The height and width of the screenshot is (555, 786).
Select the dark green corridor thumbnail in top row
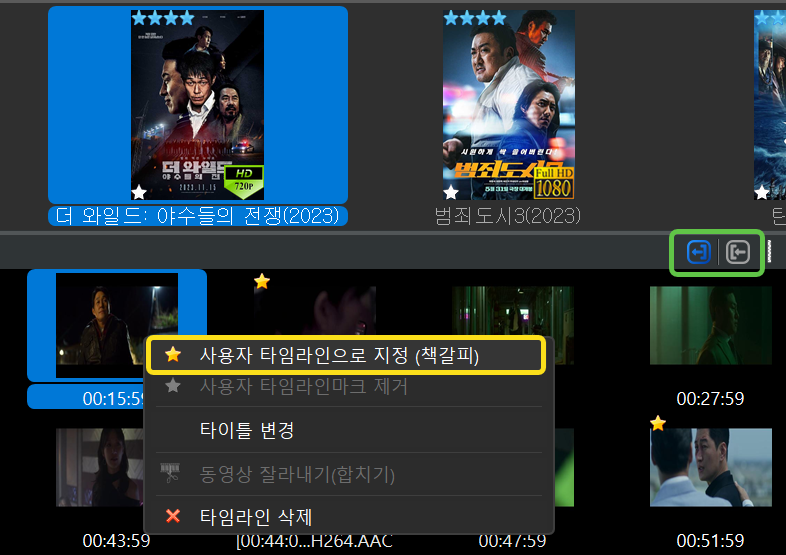click(513, 311)
